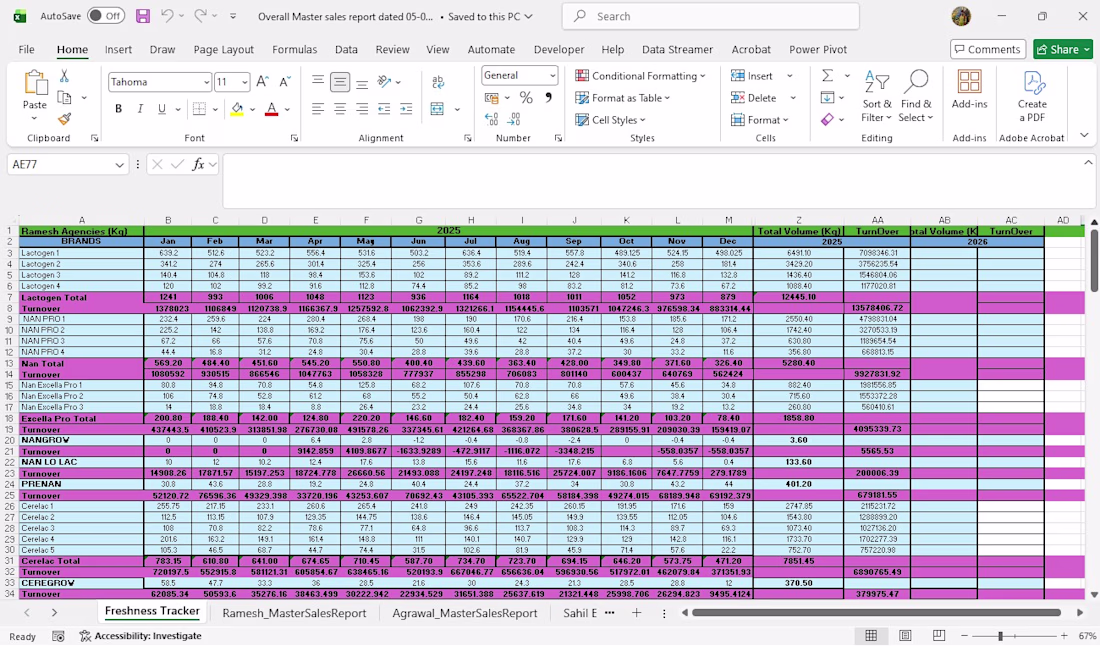Viewport: 1100px width, 646px height.
Task: Toggle Bold formatting
Action: pos(119,109)
